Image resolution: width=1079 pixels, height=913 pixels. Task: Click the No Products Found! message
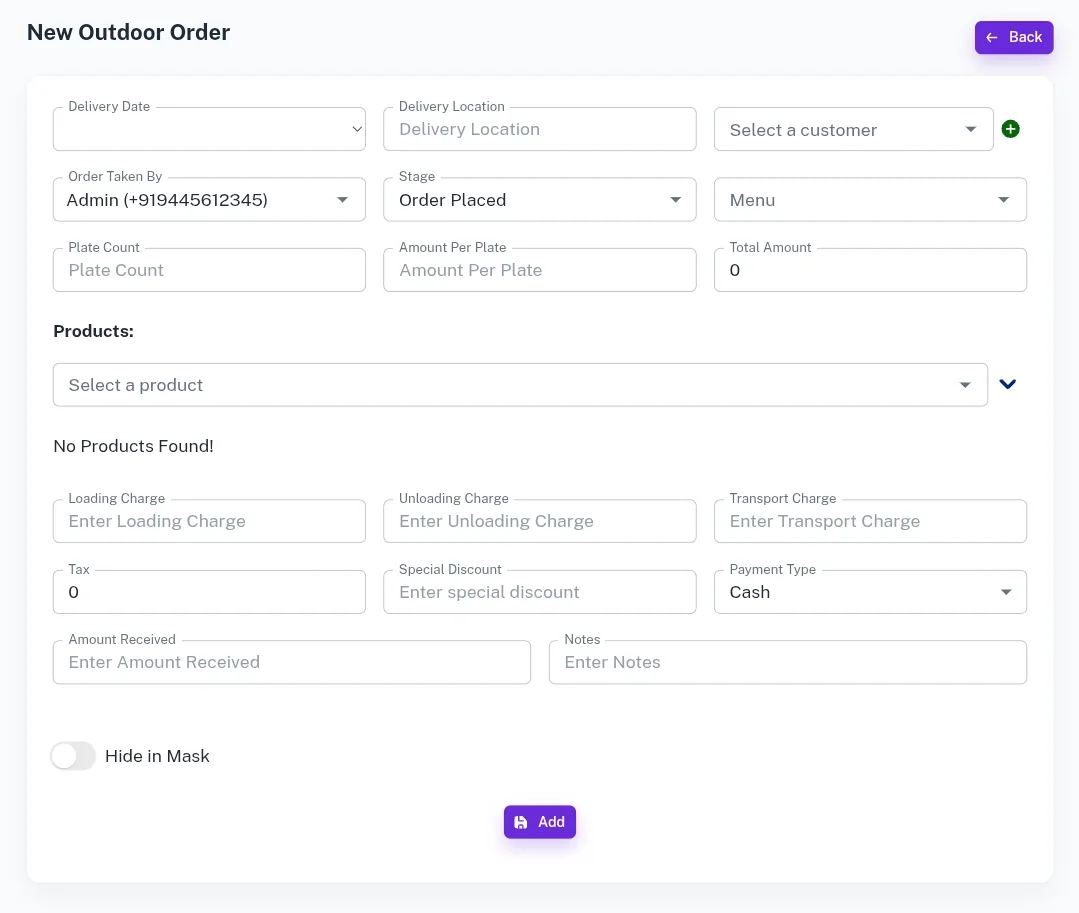(133, 446)
